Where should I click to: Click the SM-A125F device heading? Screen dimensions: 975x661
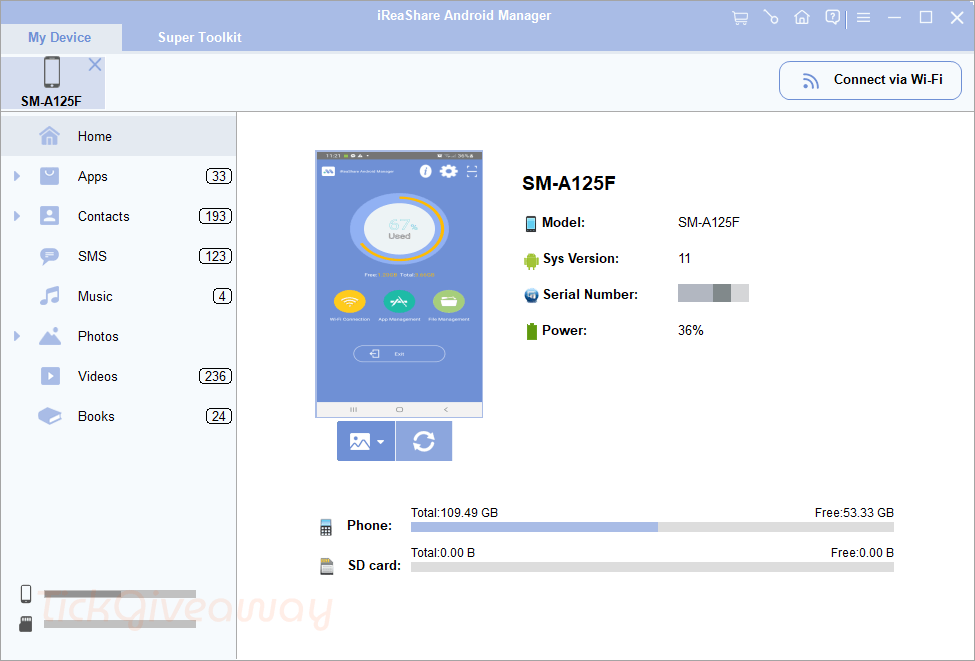pyautogui.click(x=569, y=183)
